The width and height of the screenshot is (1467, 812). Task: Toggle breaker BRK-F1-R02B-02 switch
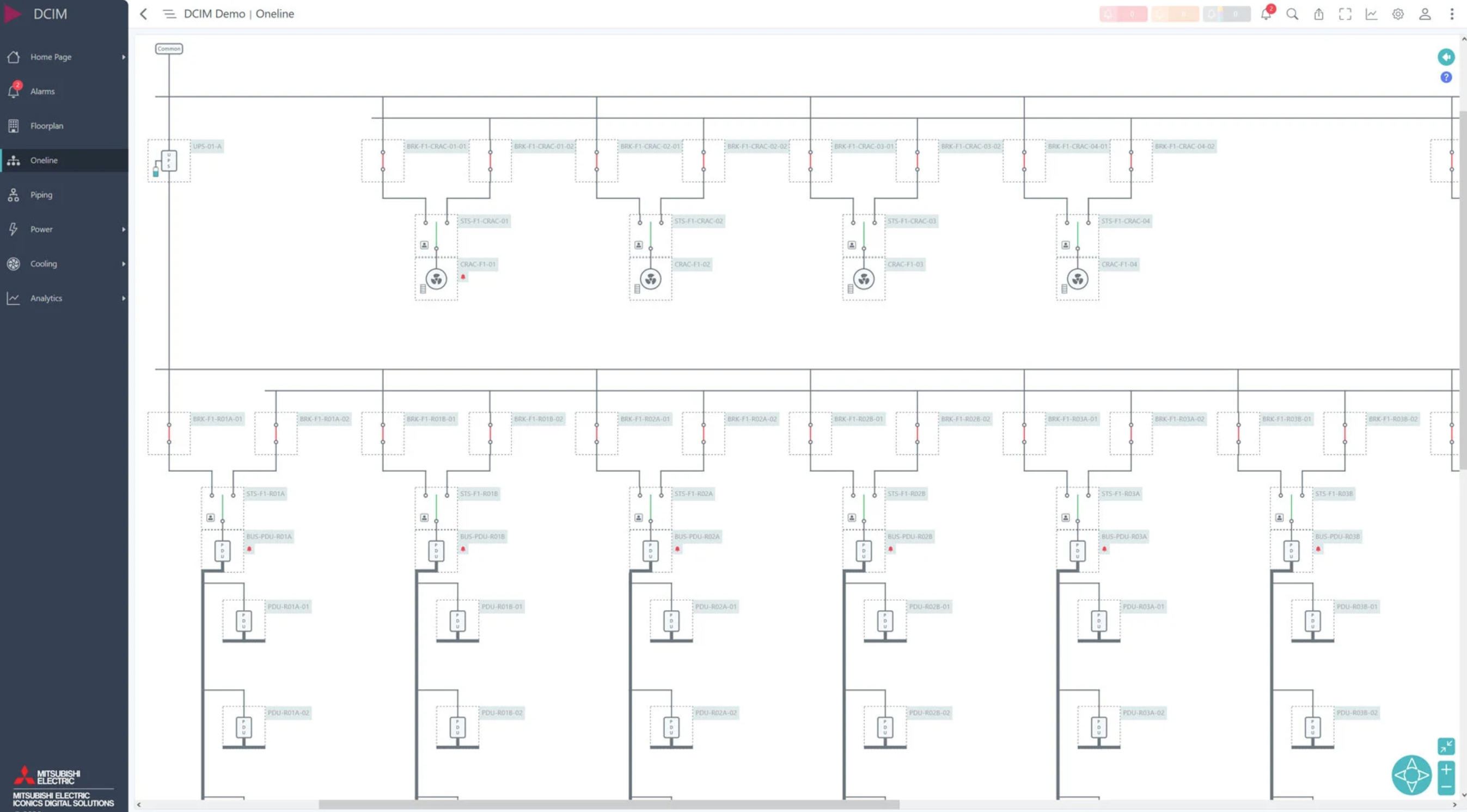click(x=917, y=433)
